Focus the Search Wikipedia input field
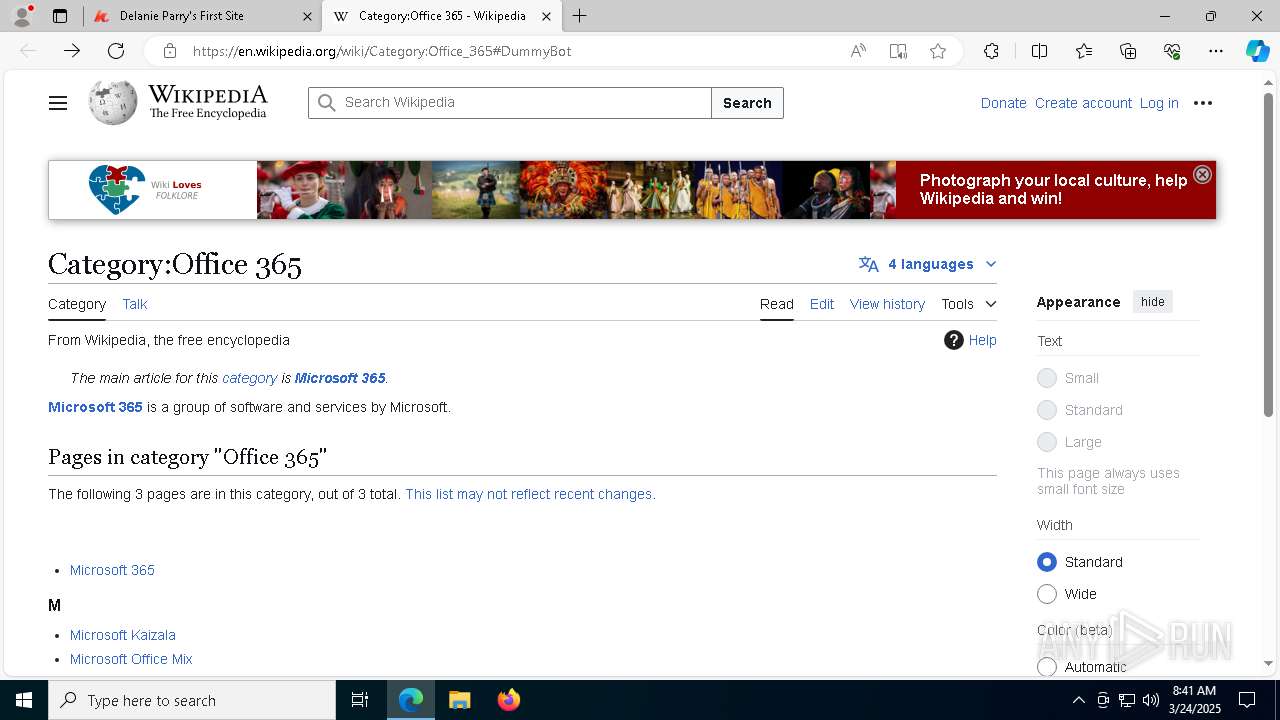The height and width of the screenshot is (720, 1280). pos(510,103)
